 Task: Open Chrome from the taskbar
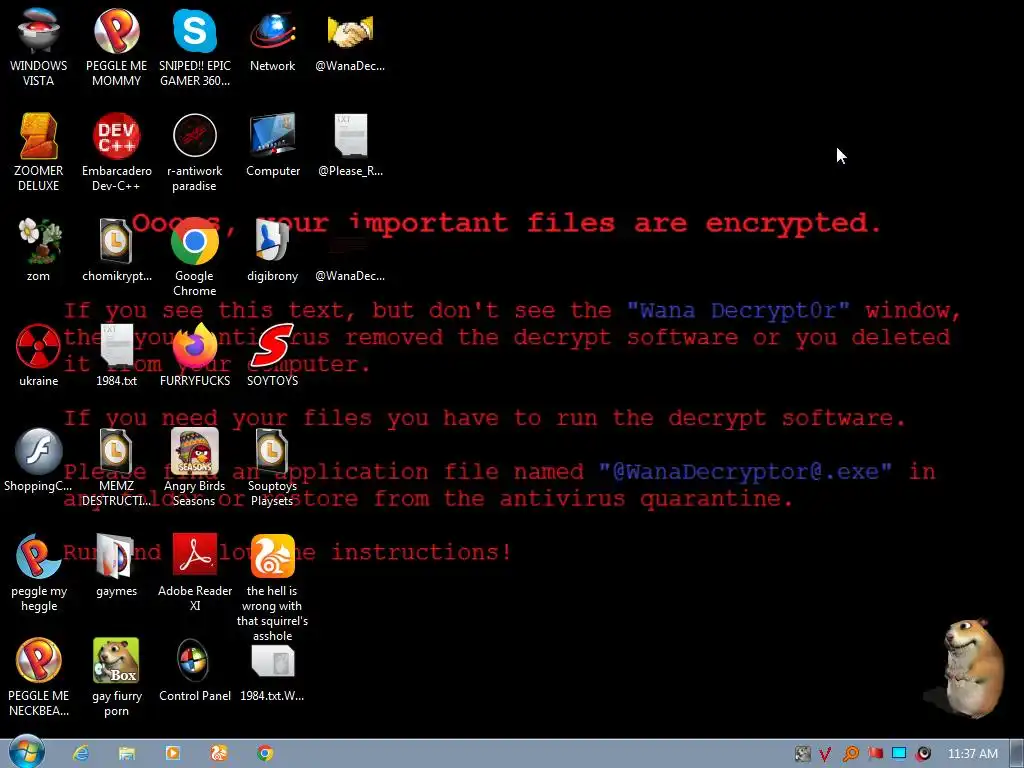pyautogui.click(x=264, y=753)
